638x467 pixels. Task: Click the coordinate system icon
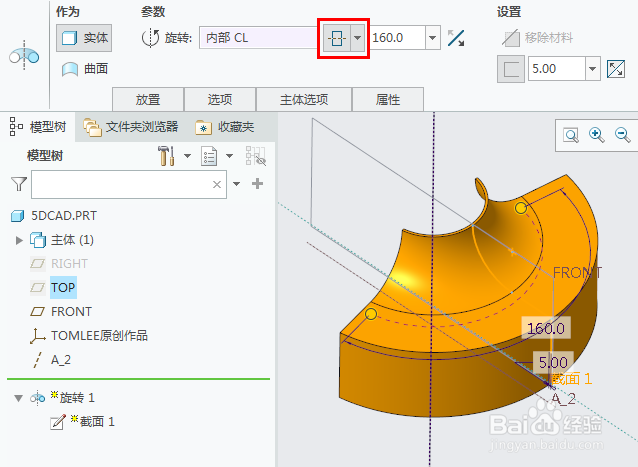point(37,336)
